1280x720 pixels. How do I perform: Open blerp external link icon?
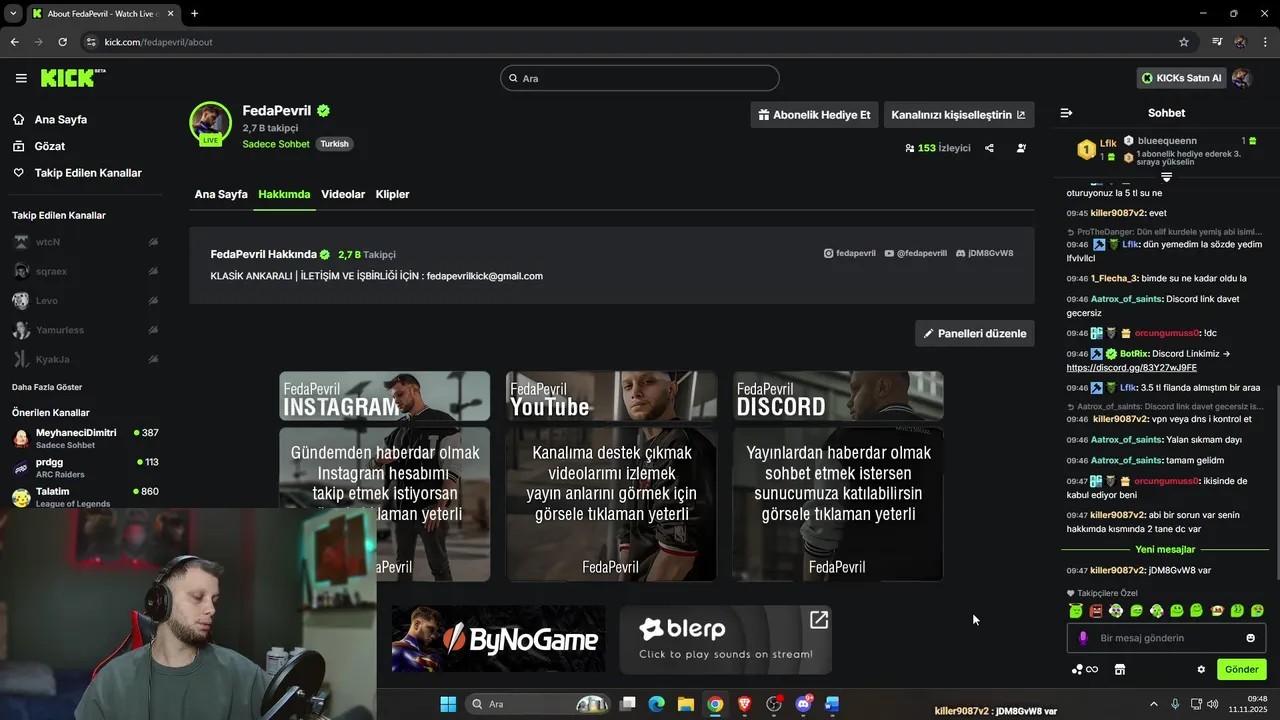click(819, 620)
